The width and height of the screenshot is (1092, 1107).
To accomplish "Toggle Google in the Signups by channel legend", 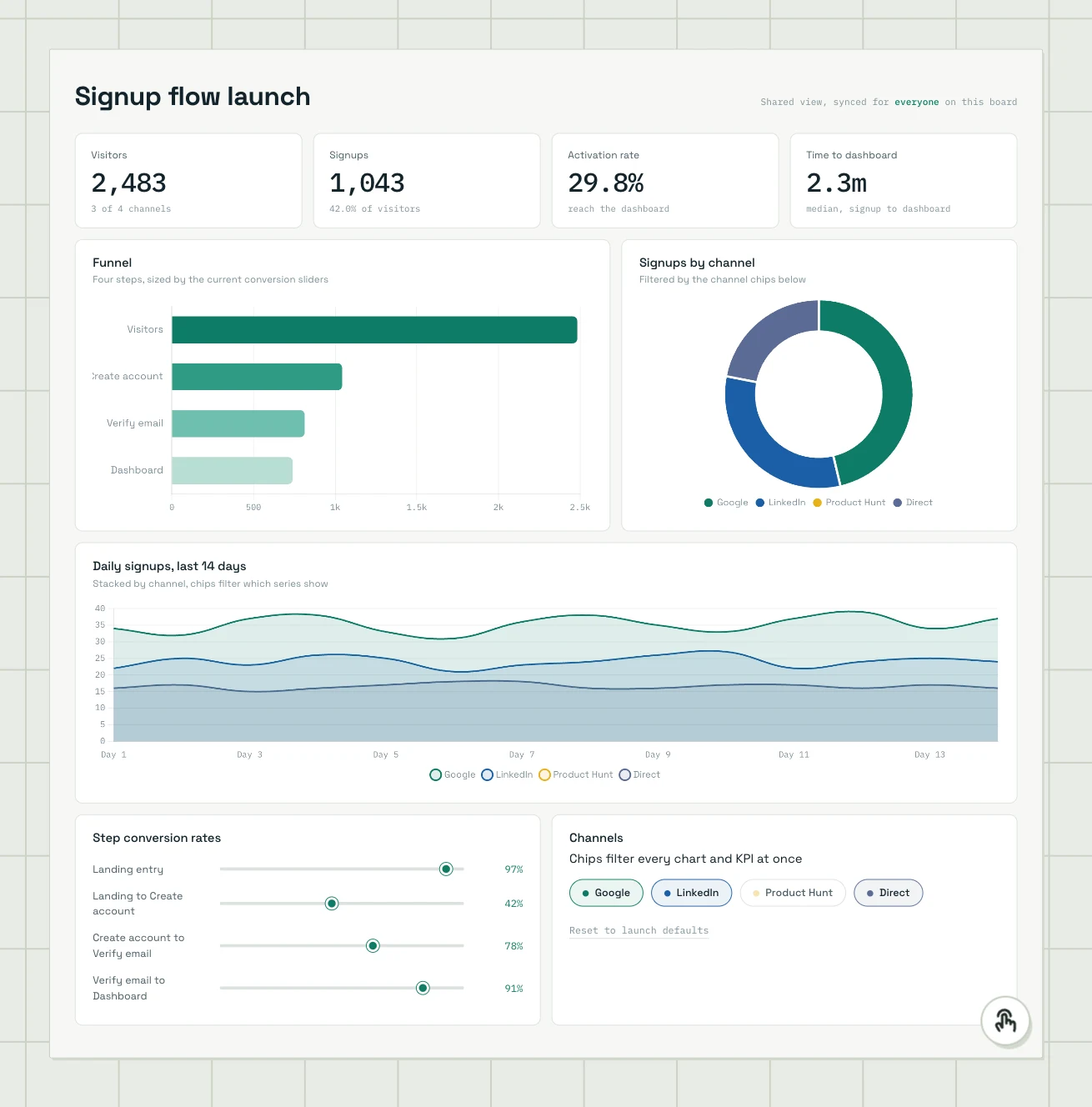I will (726, 503).
